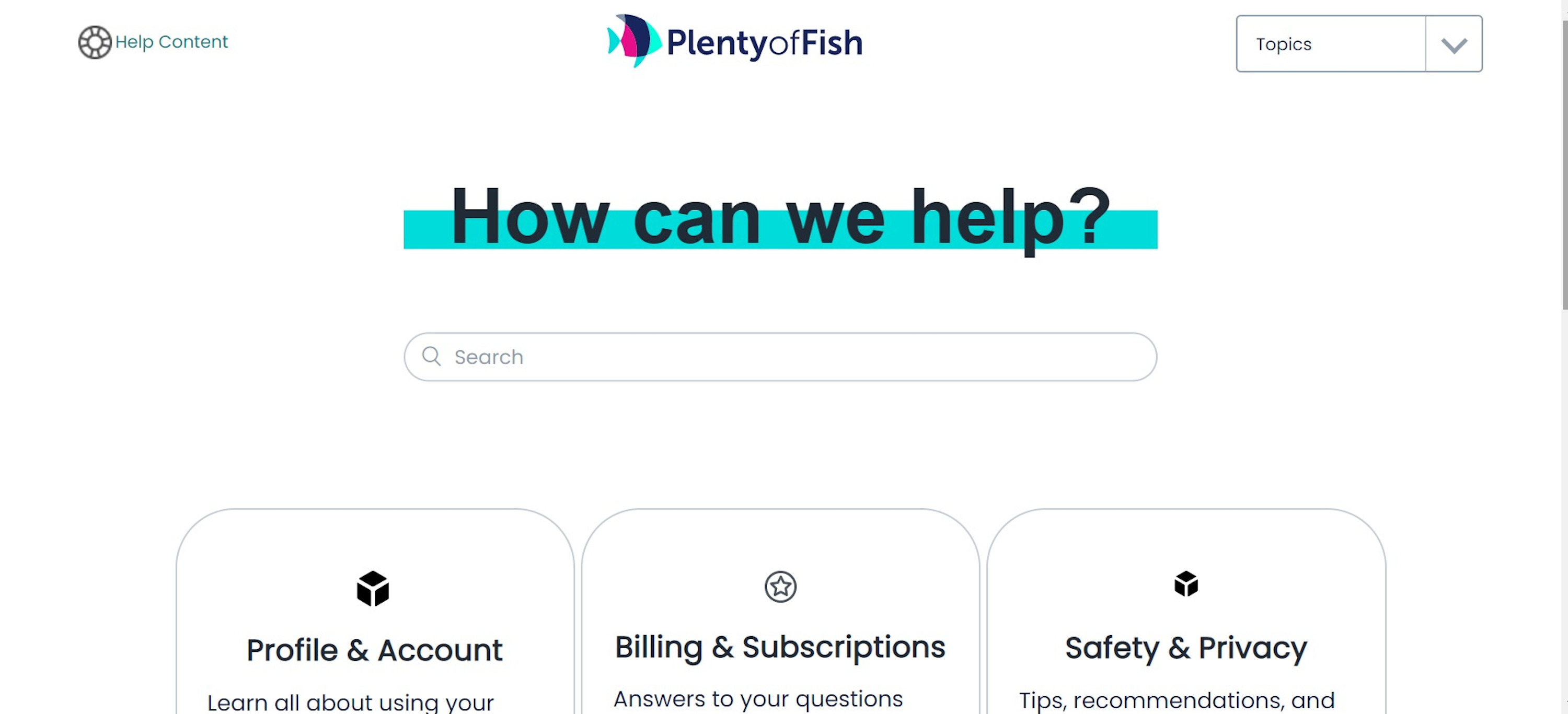Click the lifebuoy Help Content icon
This screenshot has width=1568, height=714.
click(95, 42)
